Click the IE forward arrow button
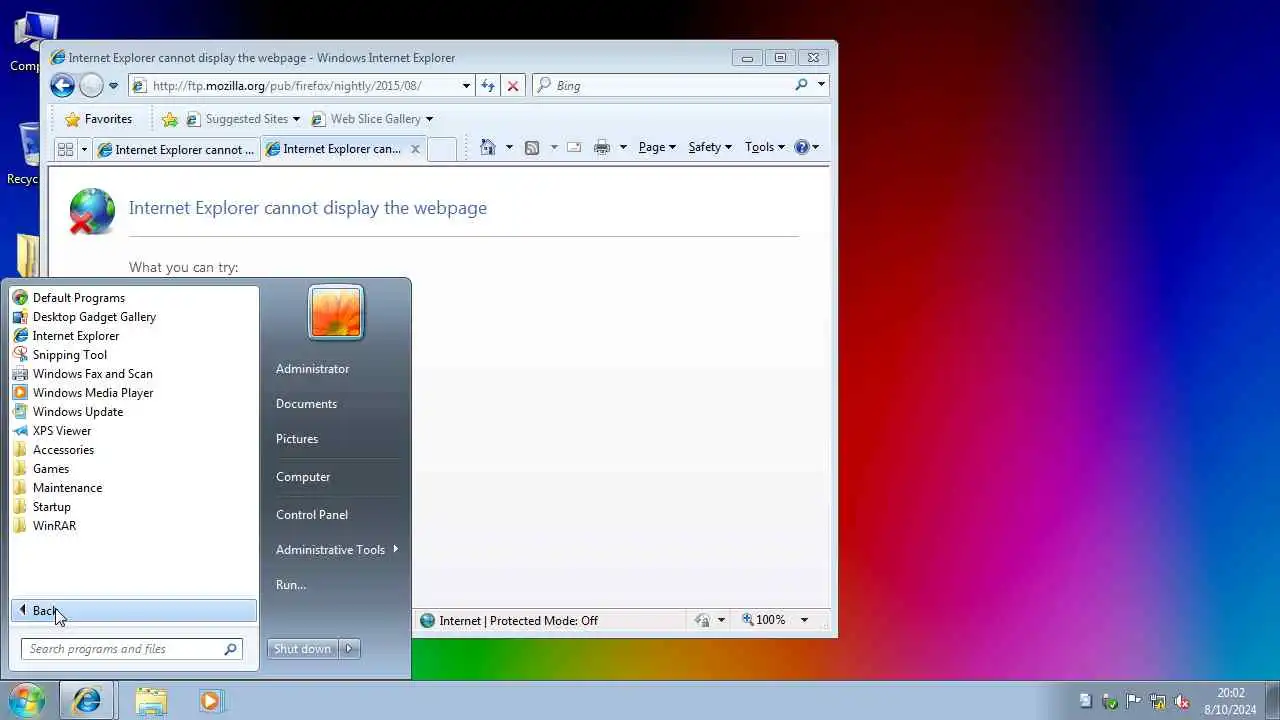The width and height of the screenshot is (1280, 720). pos(91,86)
